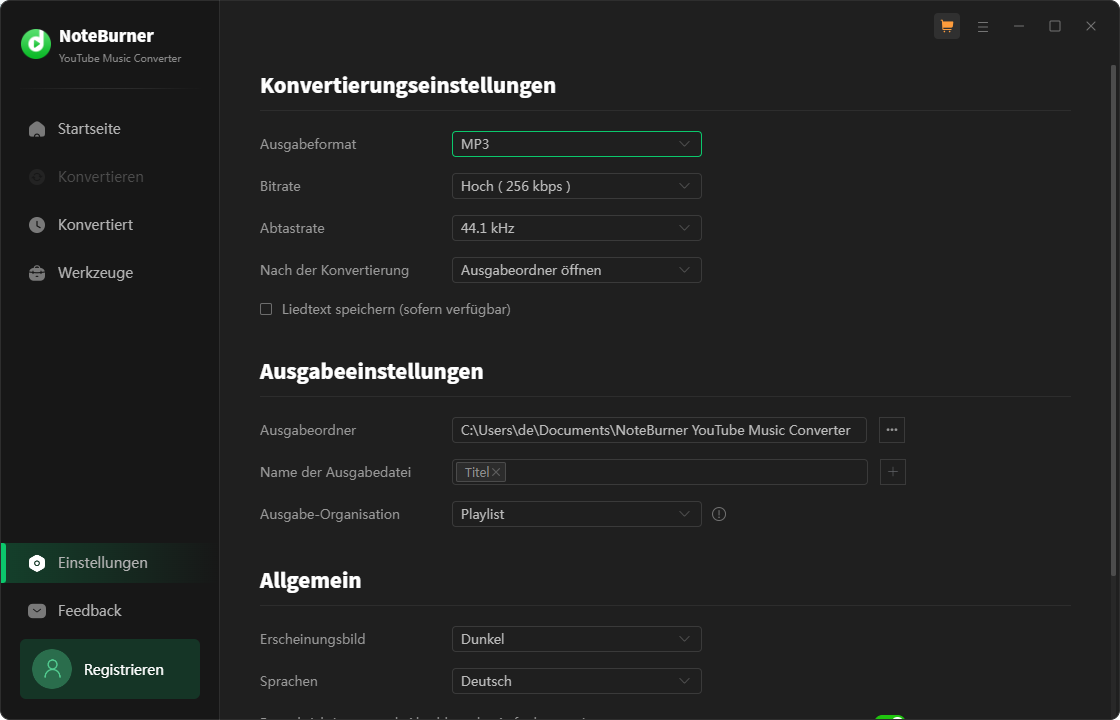Open the Ausgabeformat MP3 dropdown
Image resolution: width=1120 pixels, height=720 pixels.
tap(576, 144)
